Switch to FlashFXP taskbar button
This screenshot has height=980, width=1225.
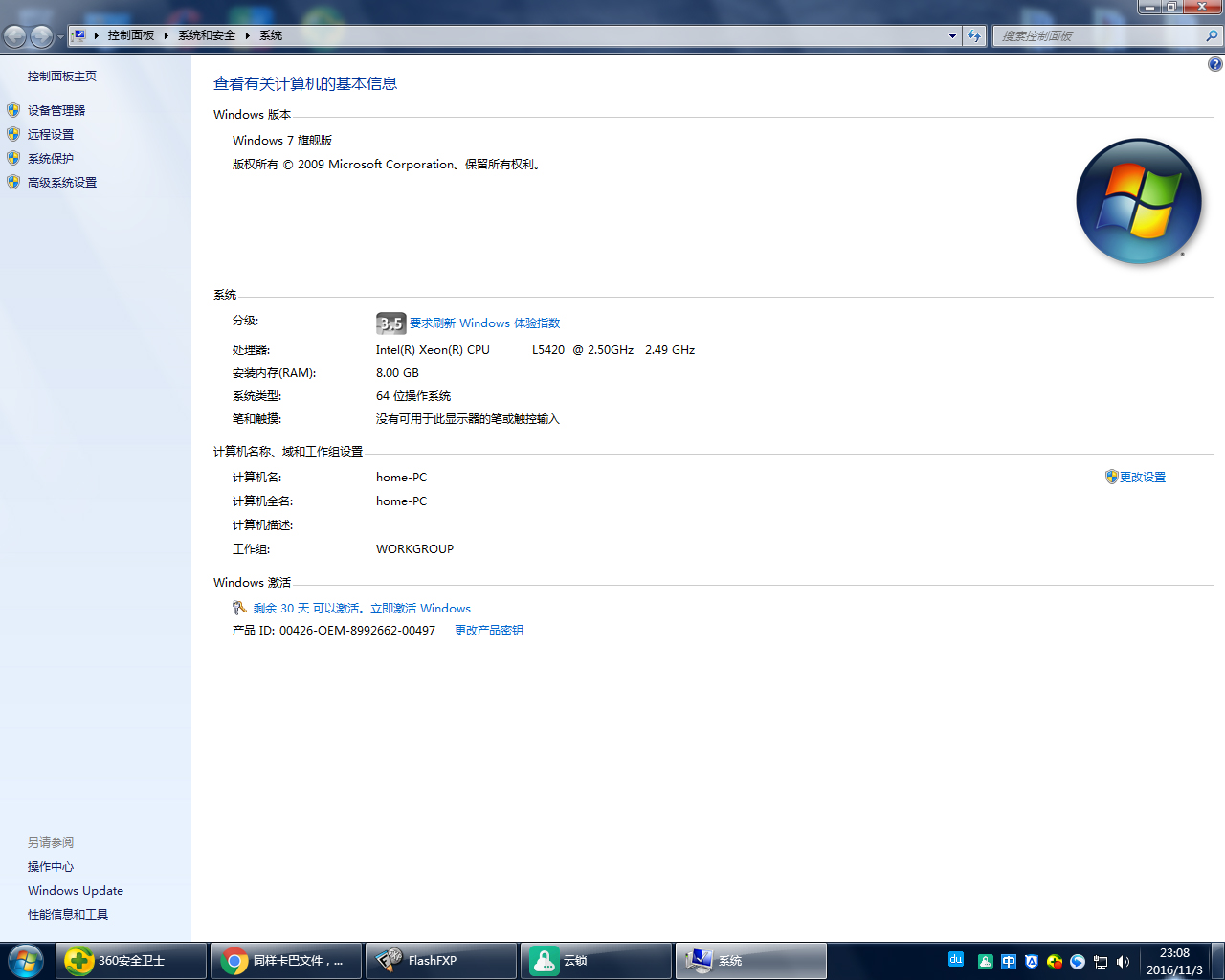point(441,961)
